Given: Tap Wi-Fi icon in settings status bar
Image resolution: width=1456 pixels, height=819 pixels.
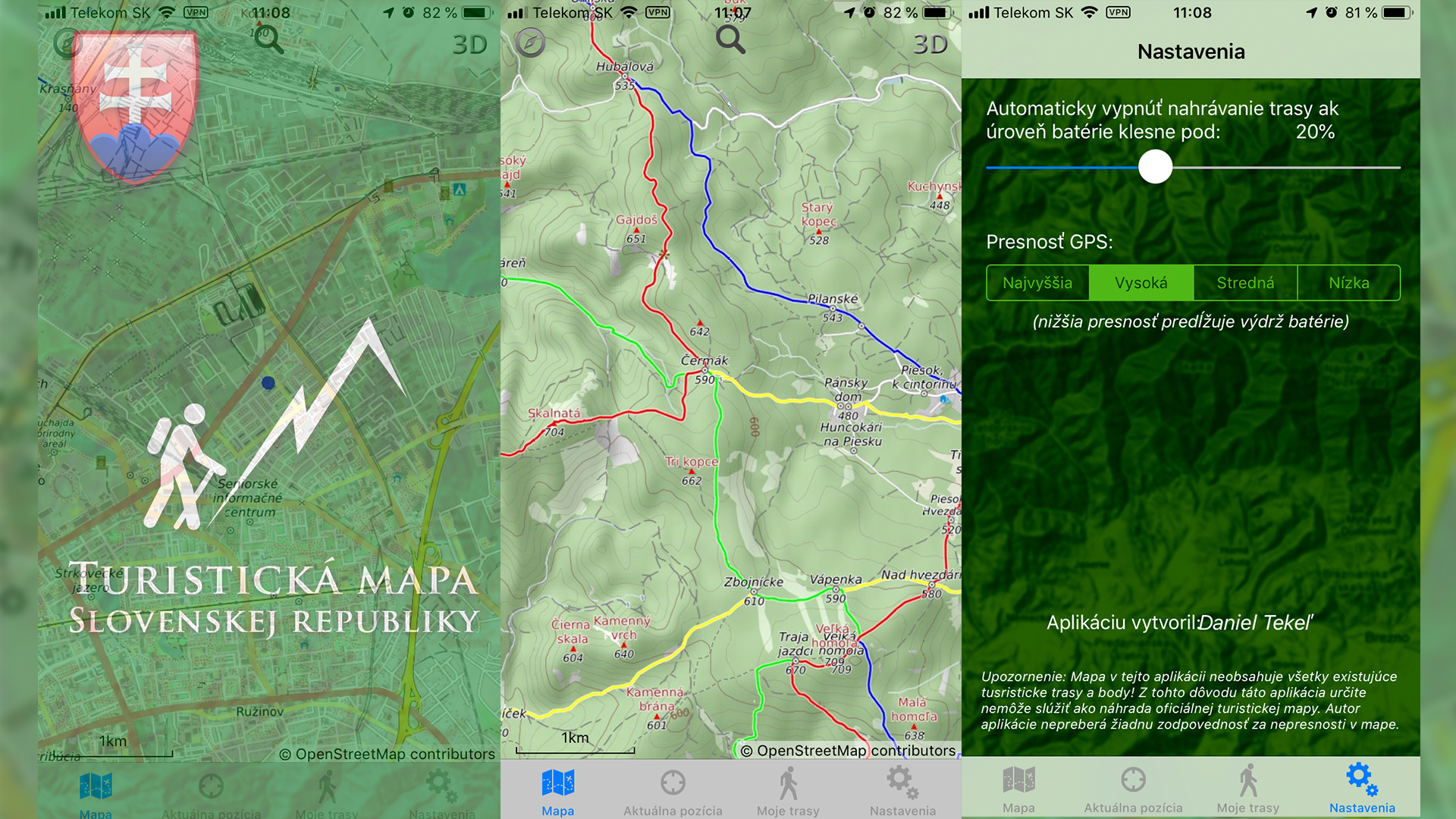Looking at the screenshot, I should coord(1089,13).
